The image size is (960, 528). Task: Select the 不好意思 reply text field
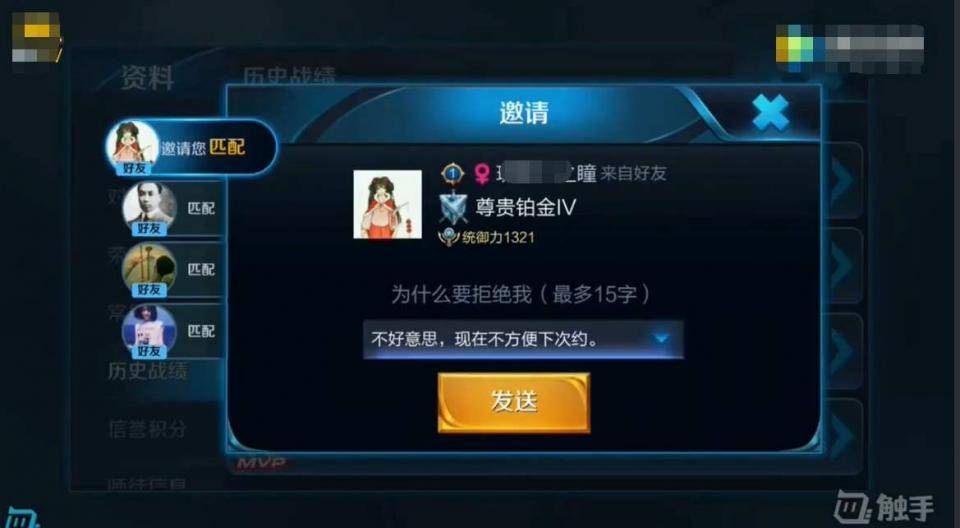click(x=523, y=339)
